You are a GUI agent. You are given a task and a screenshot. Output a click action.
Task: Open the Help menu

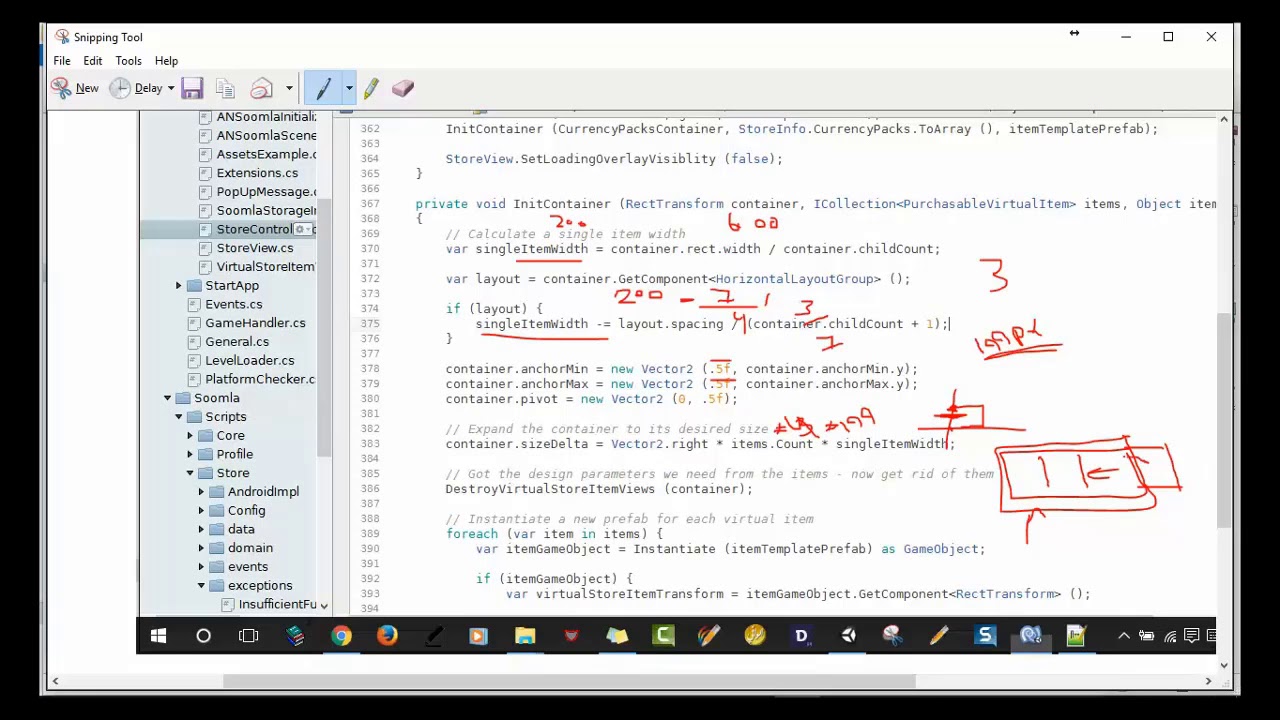tap(166, 61)
